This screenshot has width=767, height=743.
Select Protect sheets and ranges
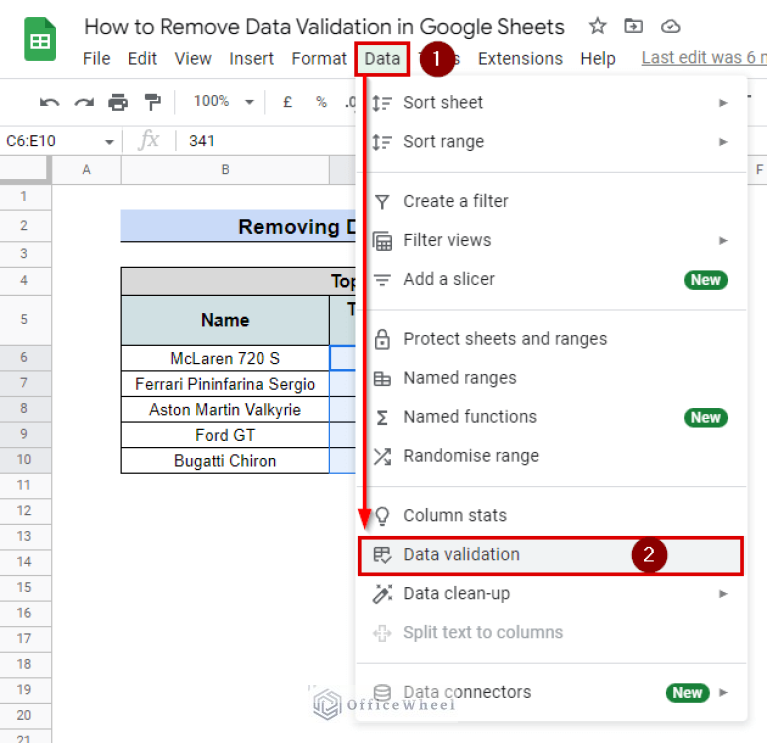[x=504, y=339]
